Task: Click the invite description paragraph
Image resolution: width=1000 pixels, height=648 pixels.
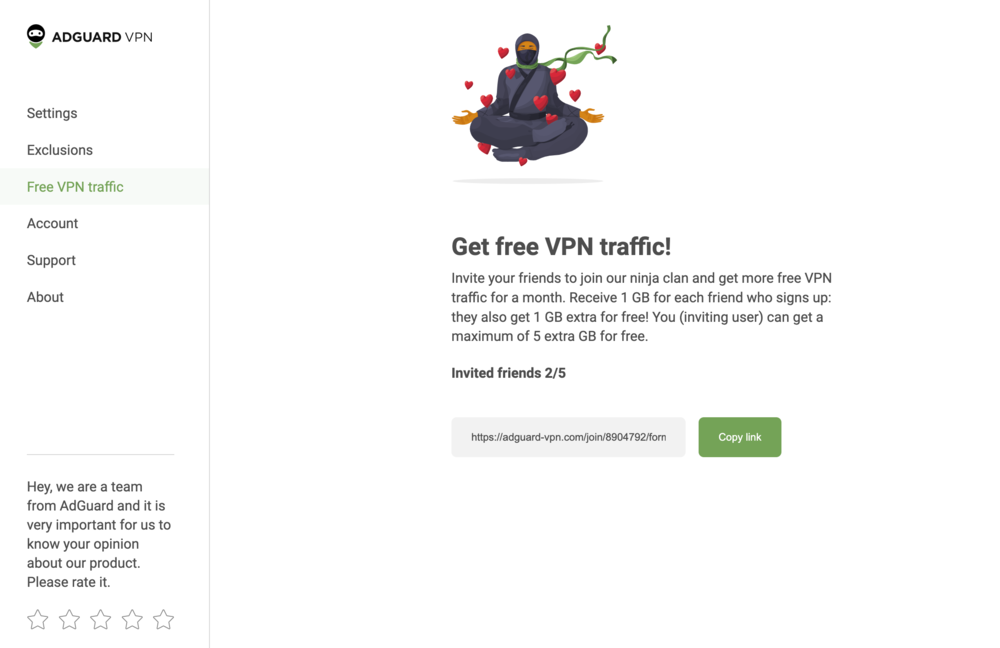Action: [642, 307]
